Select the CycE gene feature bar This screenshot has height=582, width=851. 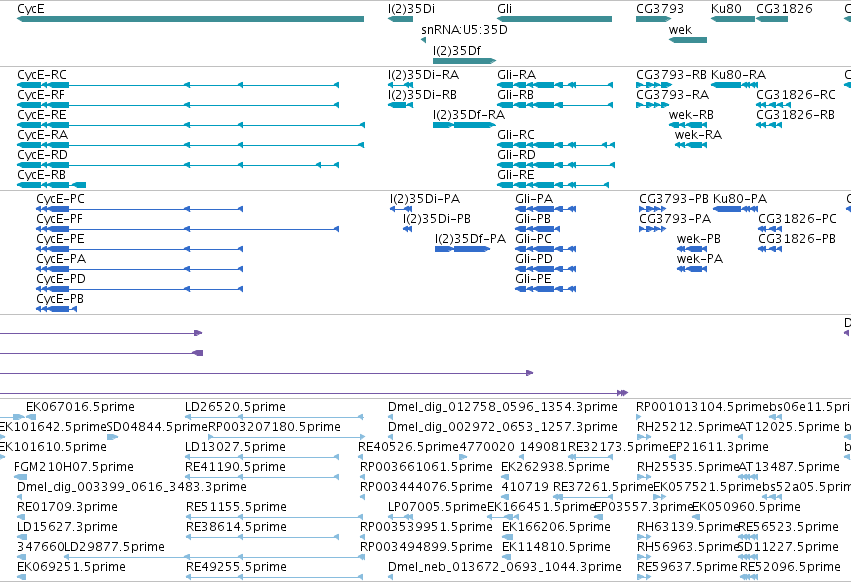click(x=190, y=19)
